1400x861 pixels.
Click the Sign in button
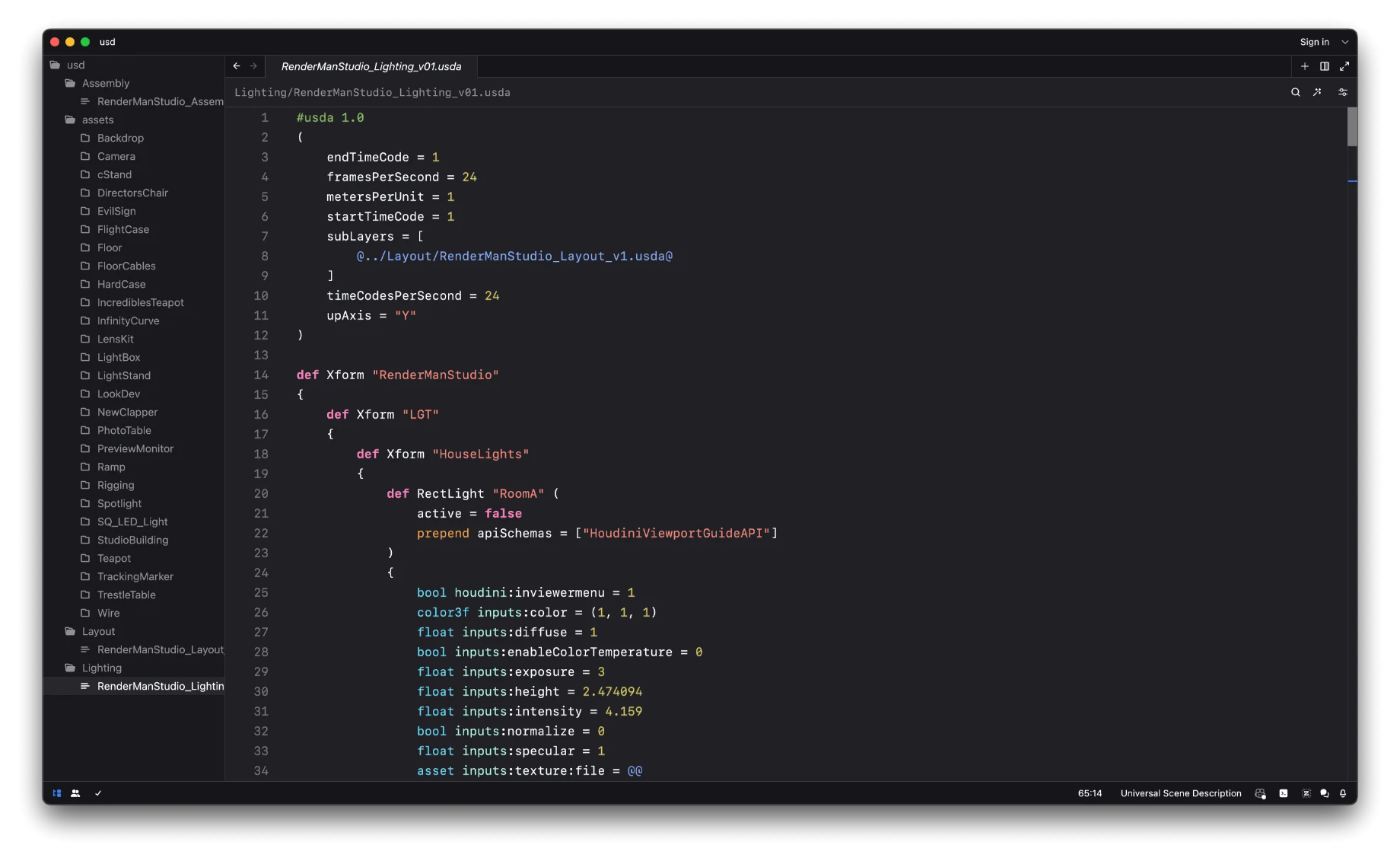point(1314,42)
